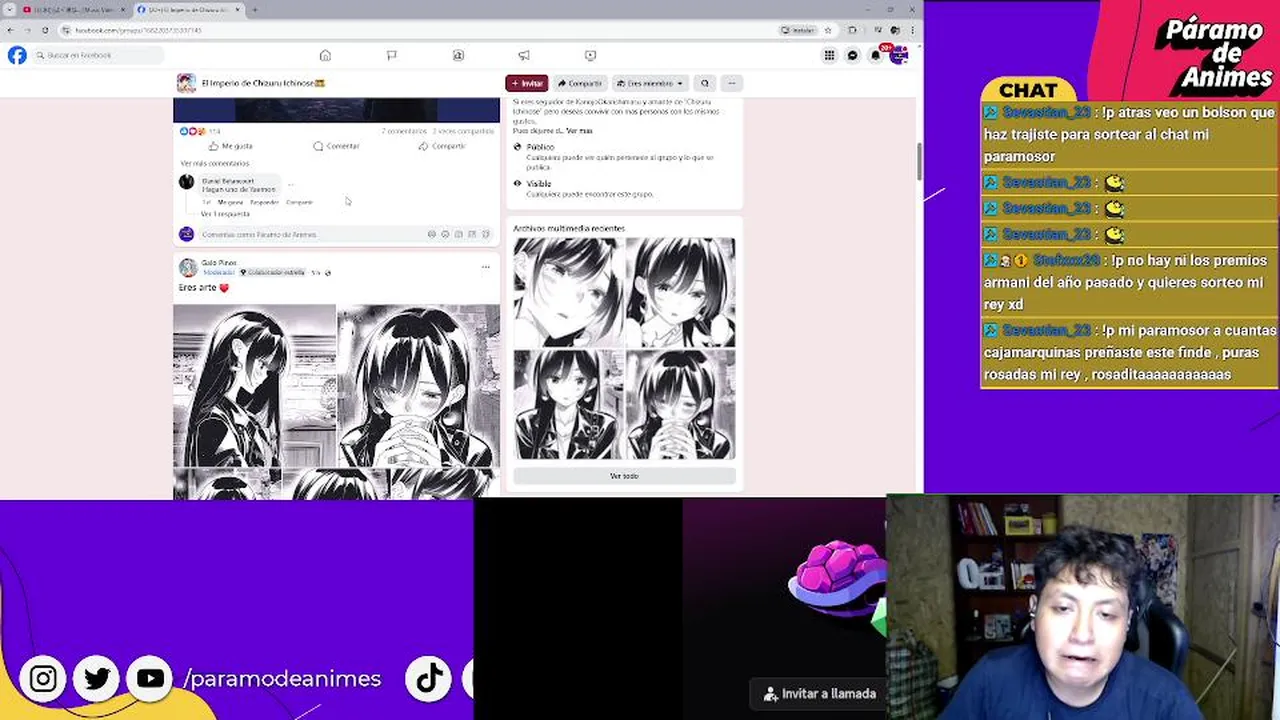Open left manga image in Galo Pinos post
The height and width of the screenshot is (720, 1280).
point(254,385)
